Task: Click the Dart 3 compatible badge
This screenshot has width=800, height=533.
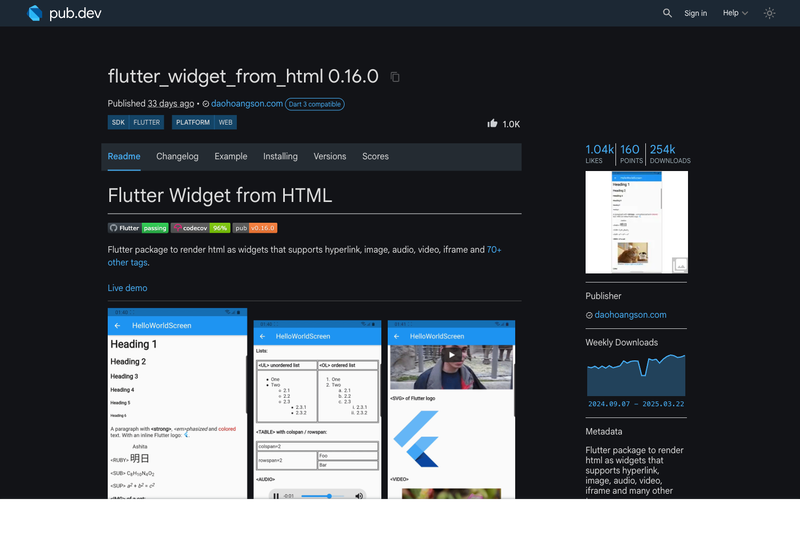Action: click(314, 104)
